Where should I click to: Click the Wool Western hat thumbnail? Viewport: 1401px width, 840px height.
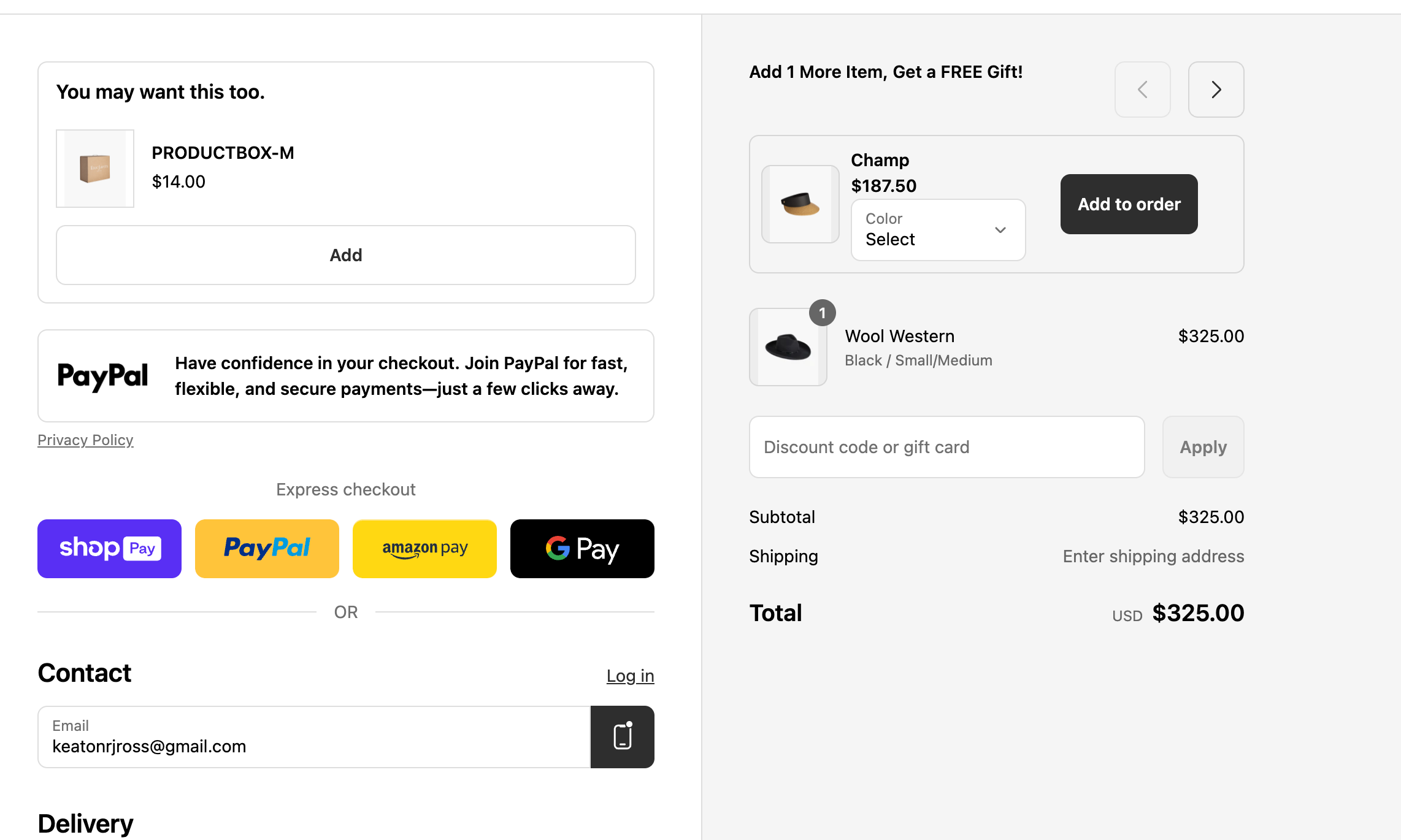coord(788,347)
